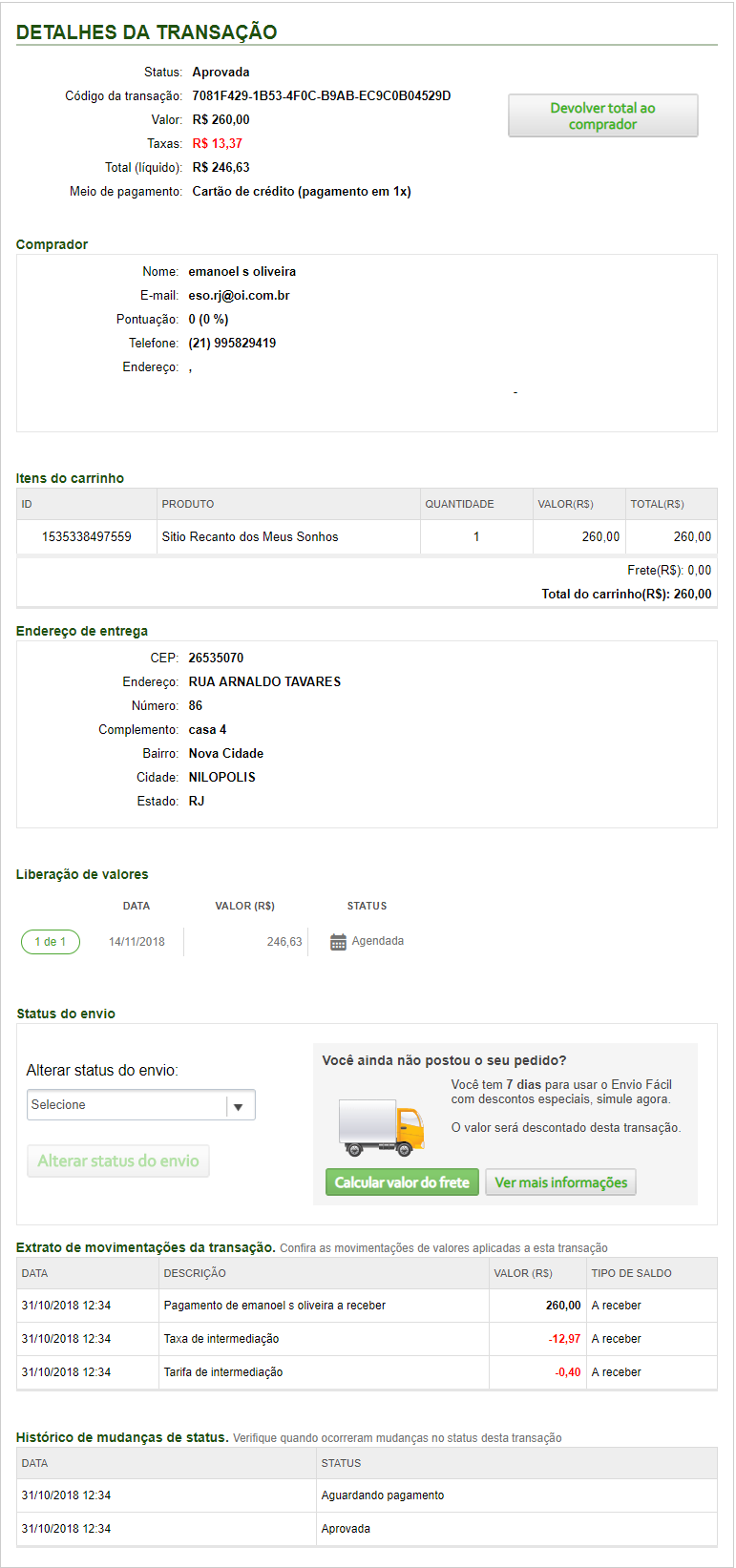Click product Sítio Recanto dos Meus Sonhos
Screen dimensions: 736x1568
250,537
